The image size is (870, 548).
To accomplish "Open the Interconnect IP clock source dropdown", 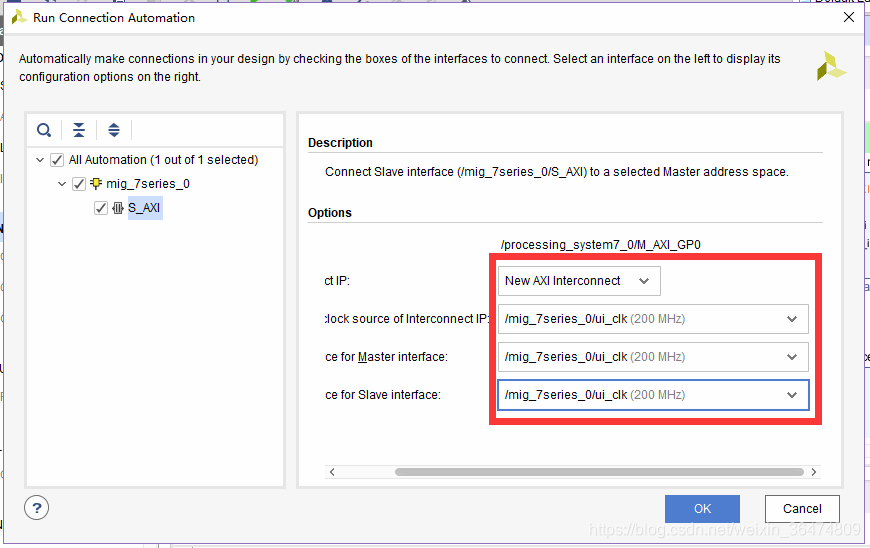I will click(652, 319).
